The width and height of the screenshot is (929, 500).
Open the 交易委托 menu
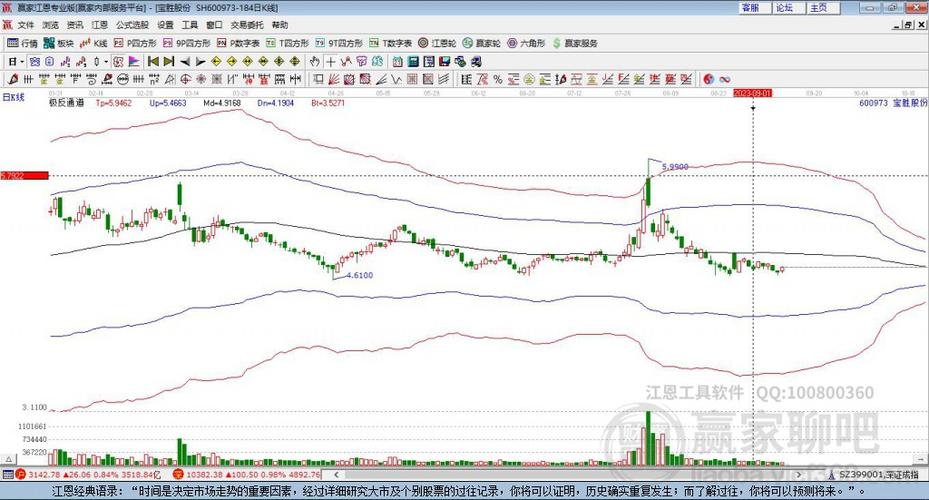point(247,25)
